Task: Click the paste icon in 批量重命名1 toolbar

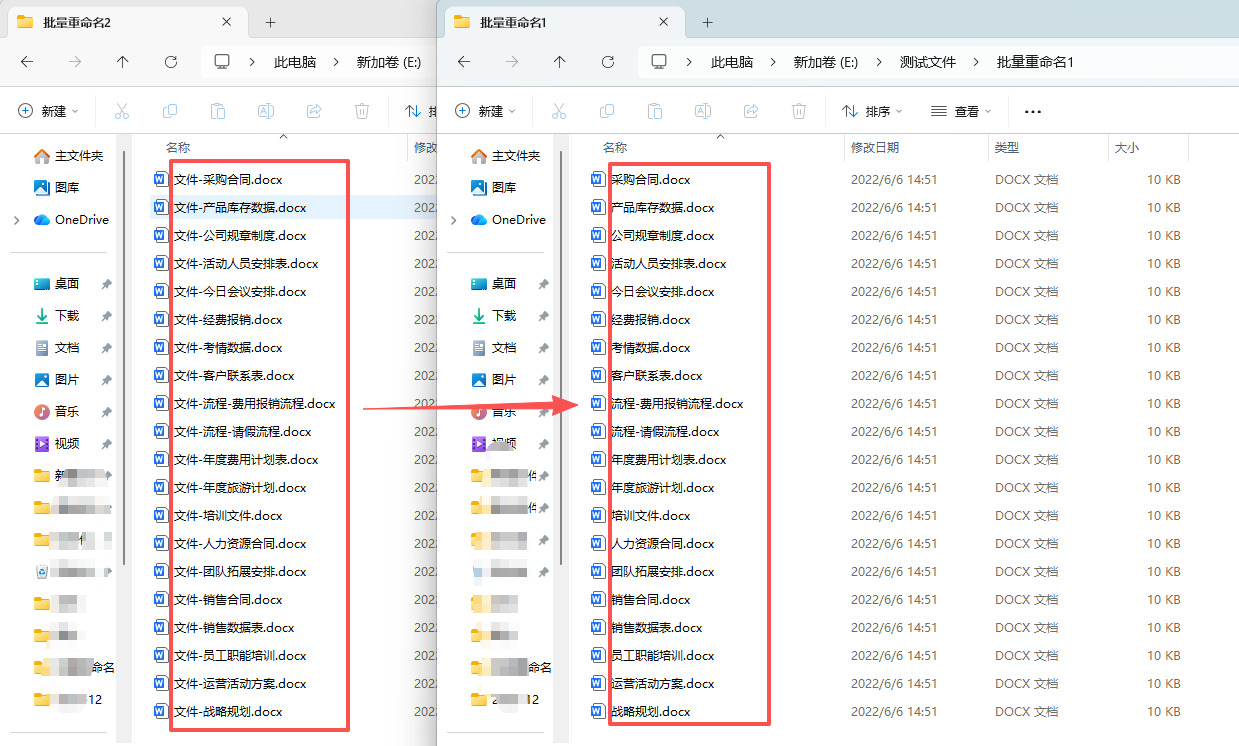Action: tap(655, 111)
